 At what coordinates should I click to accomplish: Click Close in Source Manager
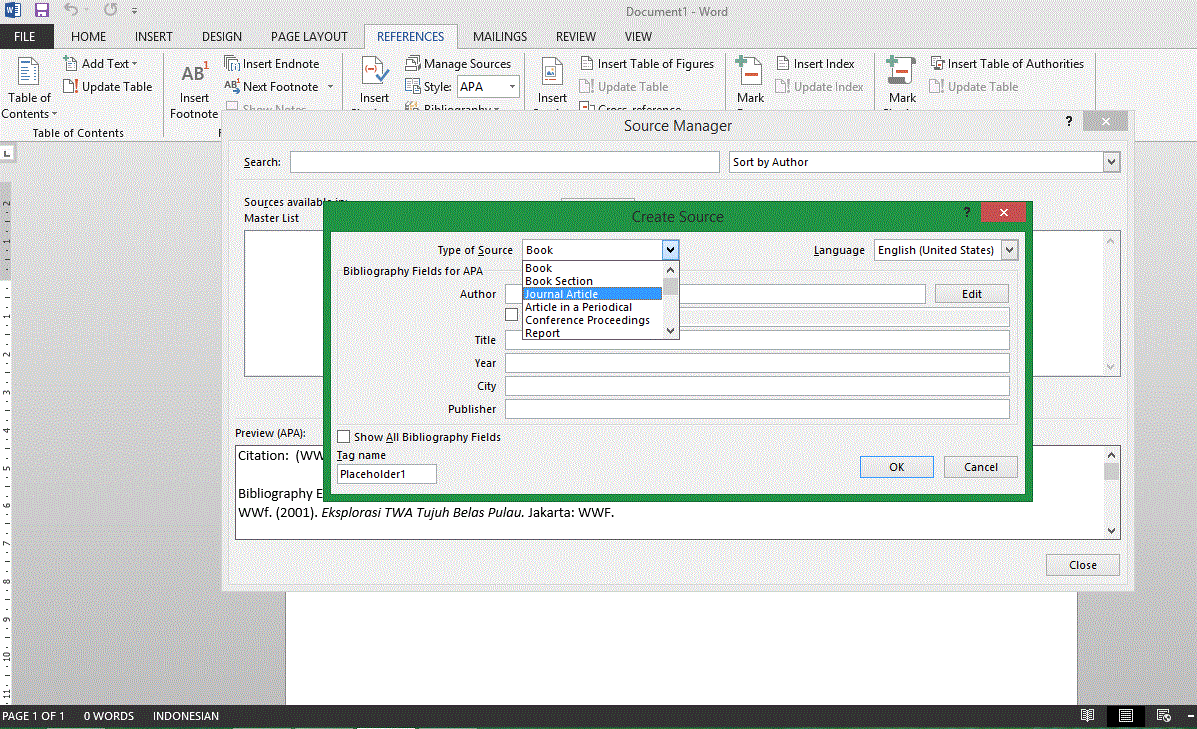tap(1082, 565)
